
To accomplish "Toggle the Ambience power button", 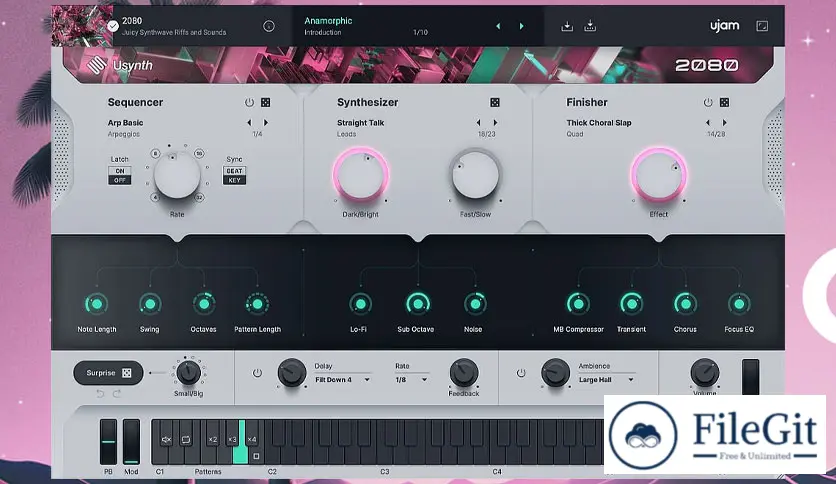I will point(521,373).
